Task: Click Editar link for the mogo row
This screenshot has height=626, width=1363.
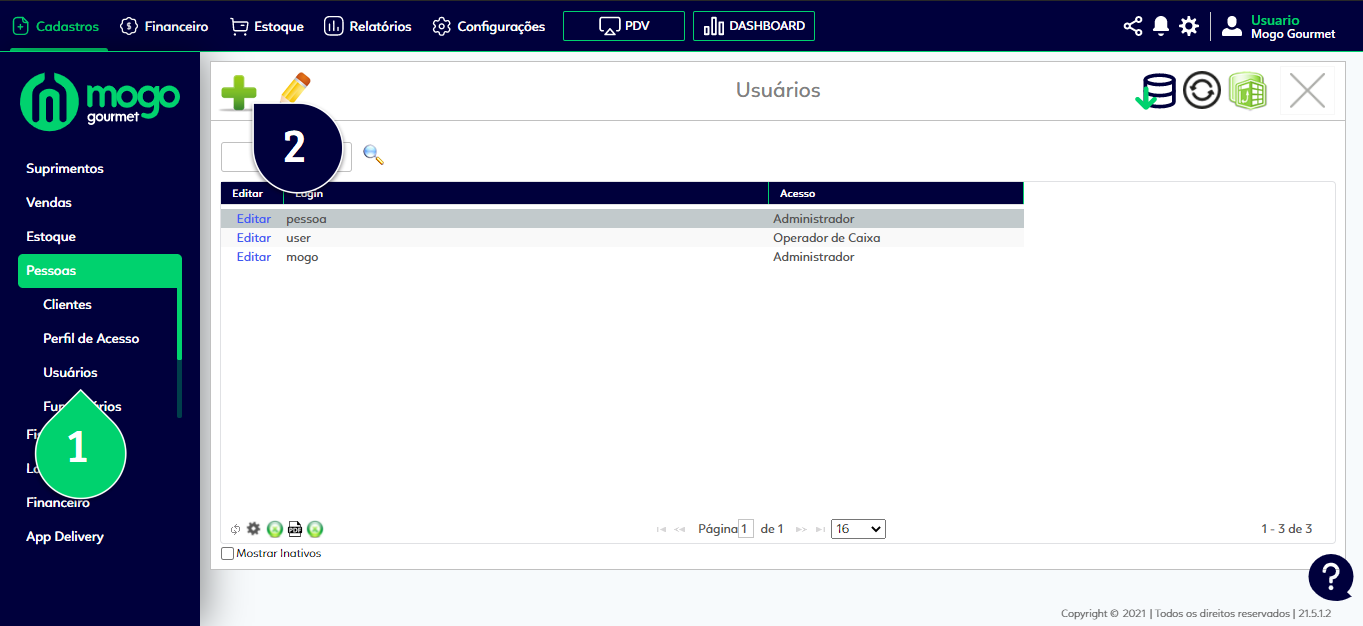Action: (254, 257)
